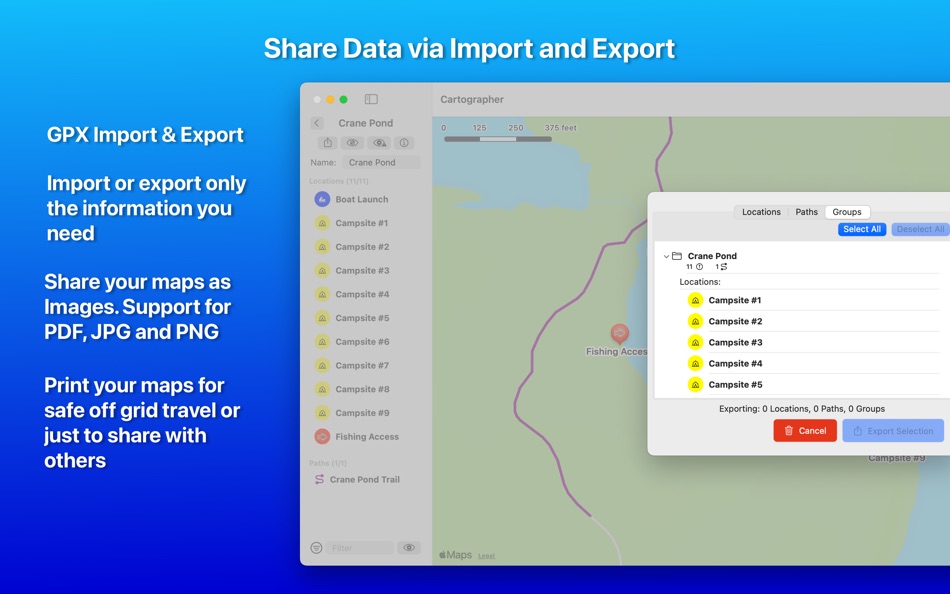Toggle the sidebar layout icon in the titlebar
The height and width of the screenshot is (594, 950).
(371, 99)
